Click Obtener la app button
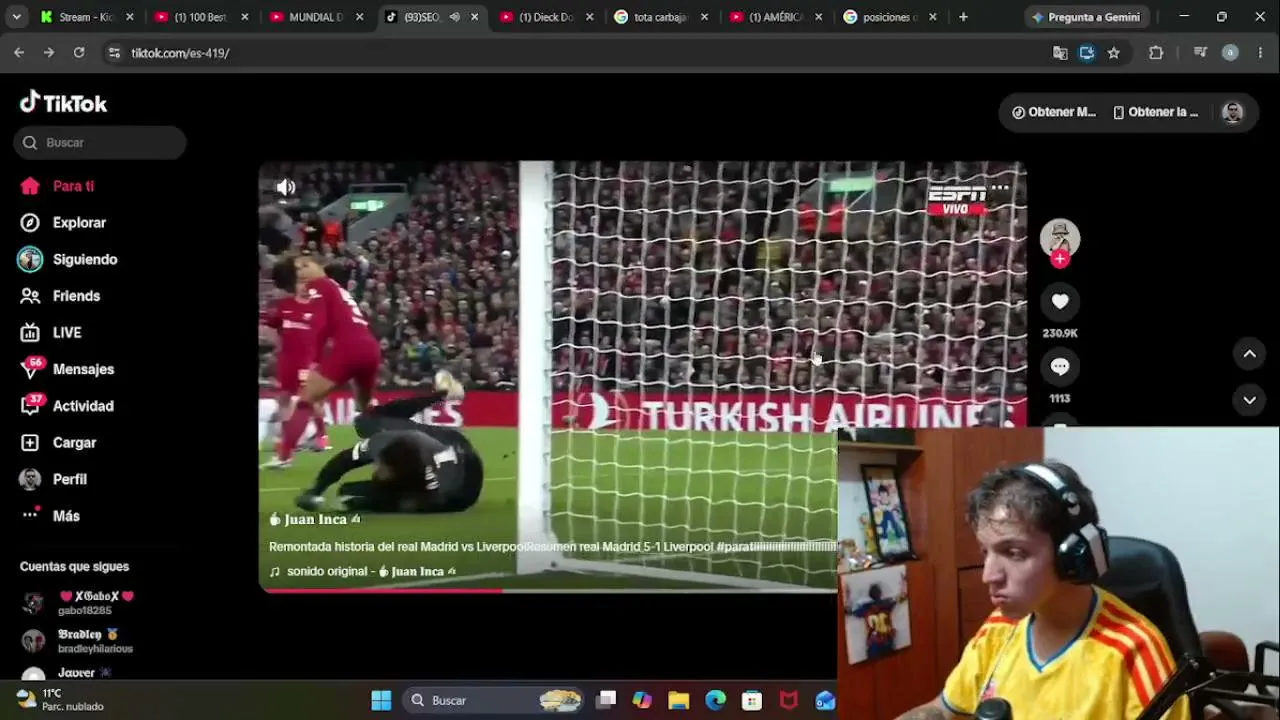Viewport: 1280px width, 720px height. 1156,112
